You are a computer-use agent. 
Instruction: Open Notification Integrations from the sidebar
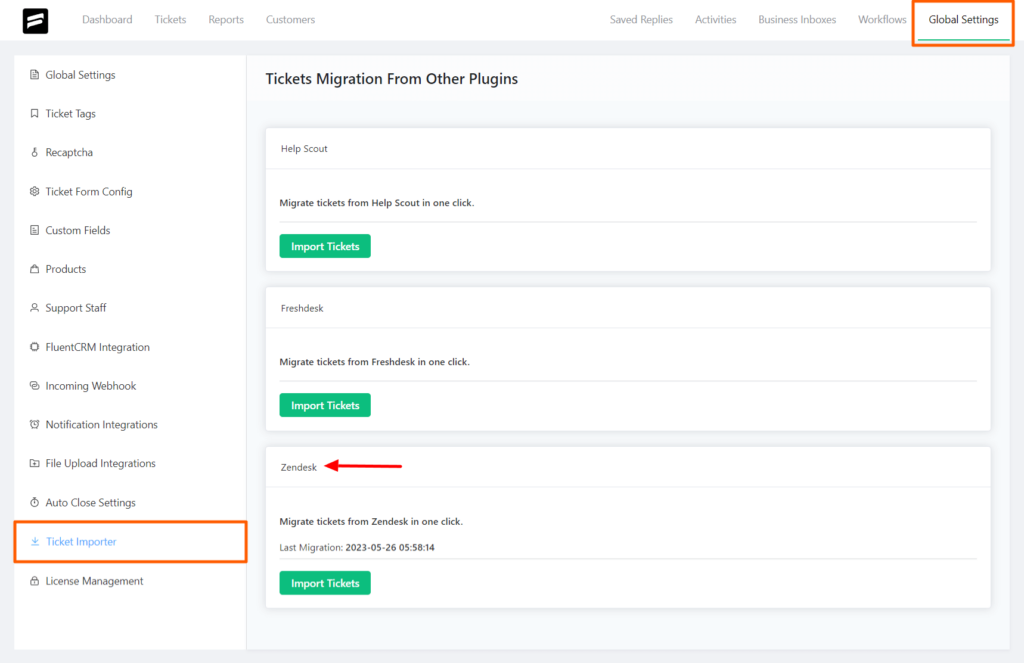[x=33, y=424]
